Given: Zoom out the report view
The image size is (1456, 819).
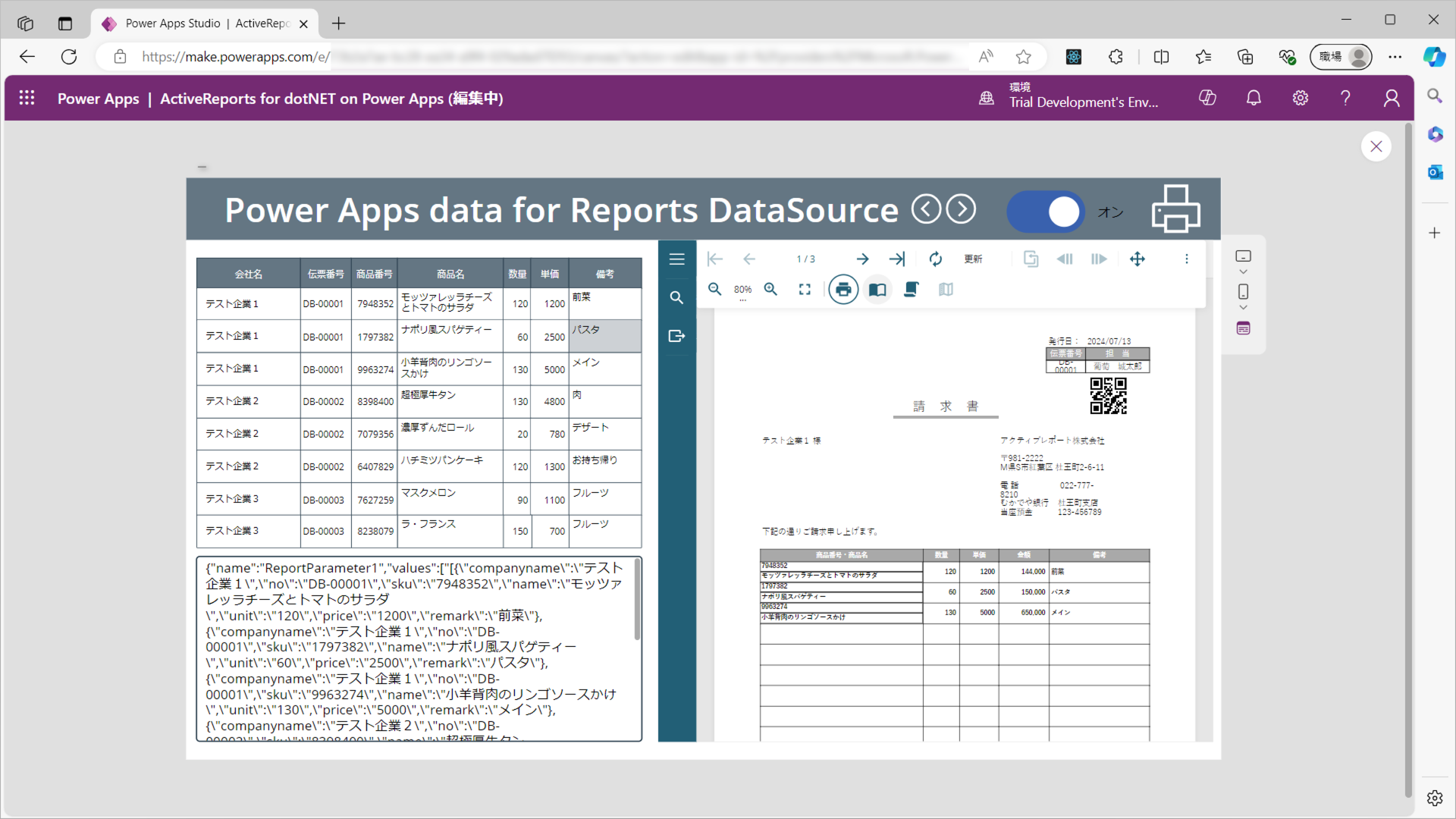Looking at the screenshot, I should 714,289.
